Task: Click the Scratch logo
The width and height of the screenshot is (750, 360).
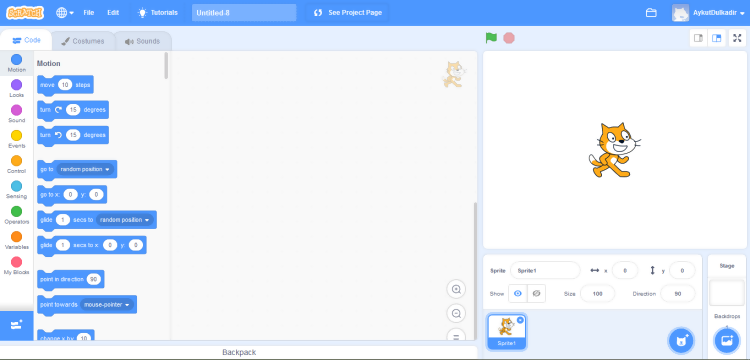Action: point(25,12)
